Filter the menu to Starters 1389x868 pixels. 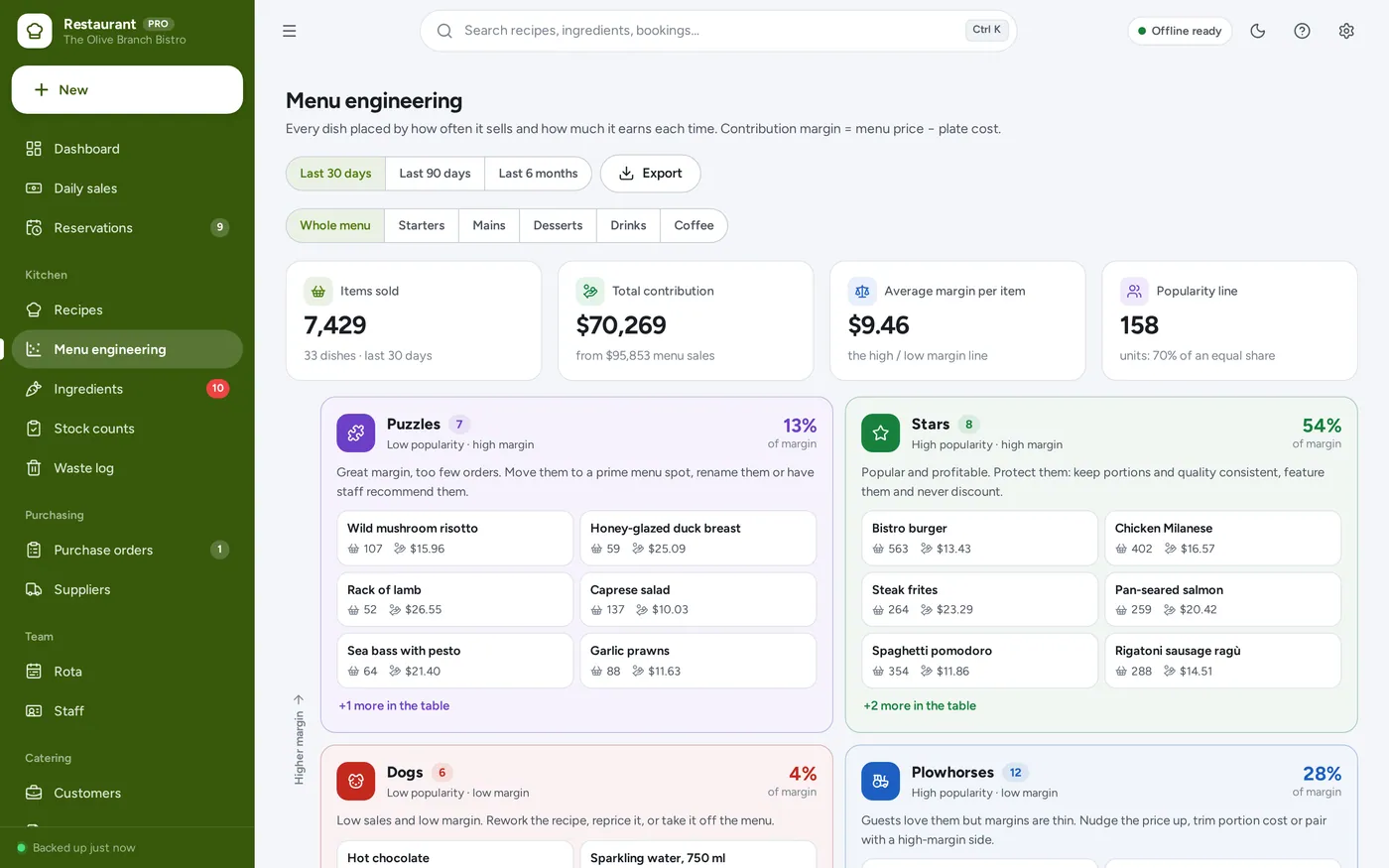pos(422,225)
